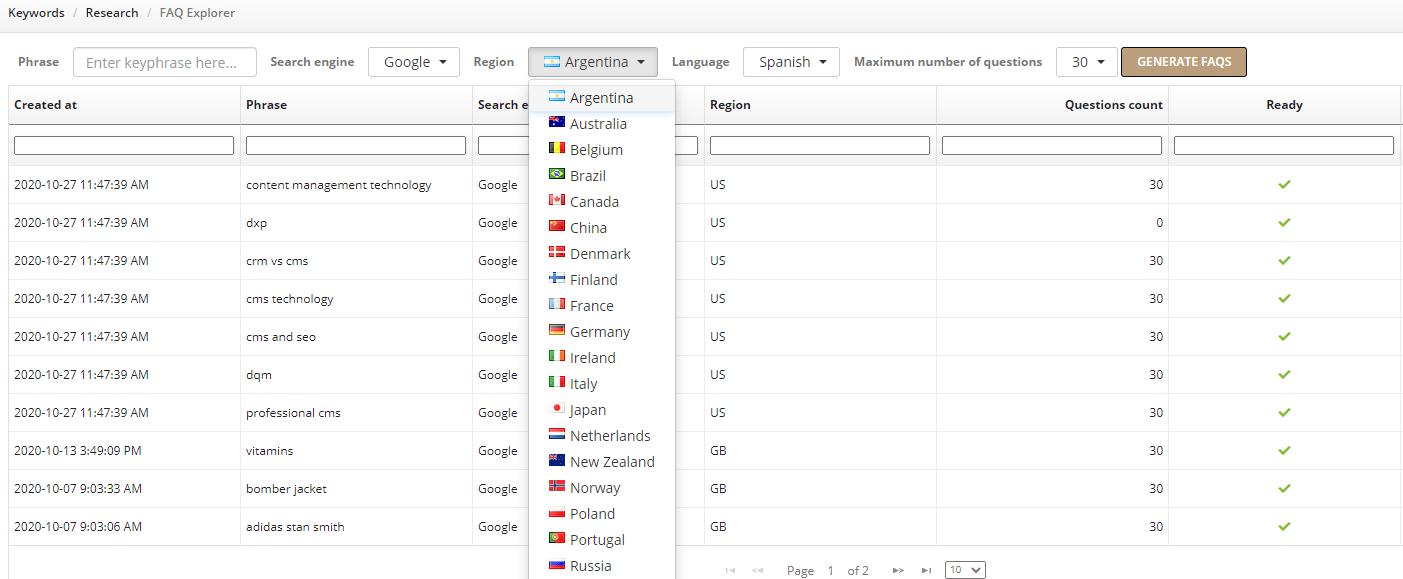Sort by Created at column header

125,105
